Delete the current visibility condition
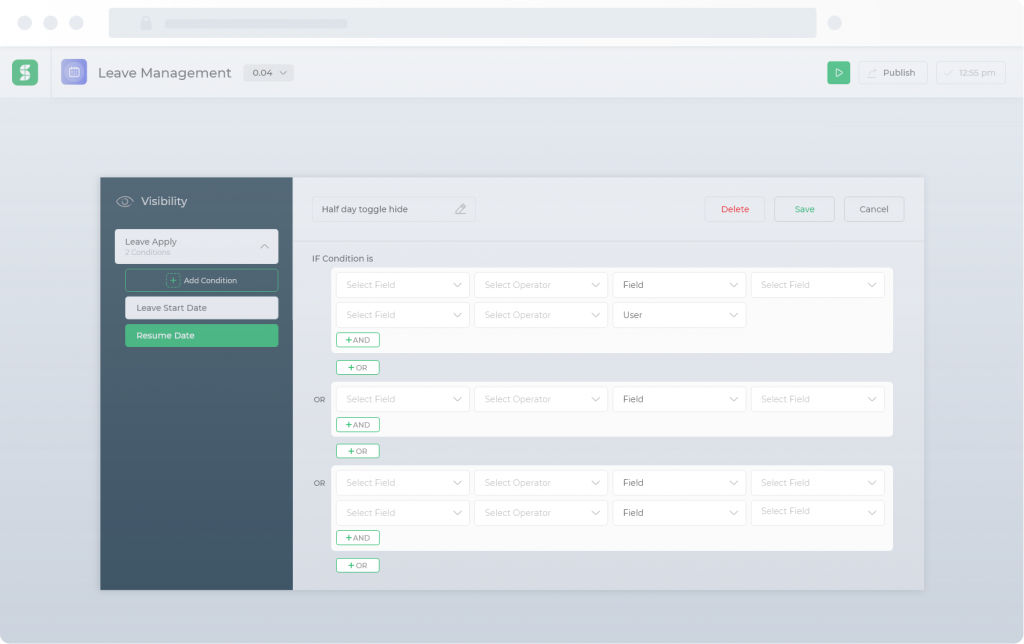Screen dimensions: 1024x644 (x=734, y=208)
